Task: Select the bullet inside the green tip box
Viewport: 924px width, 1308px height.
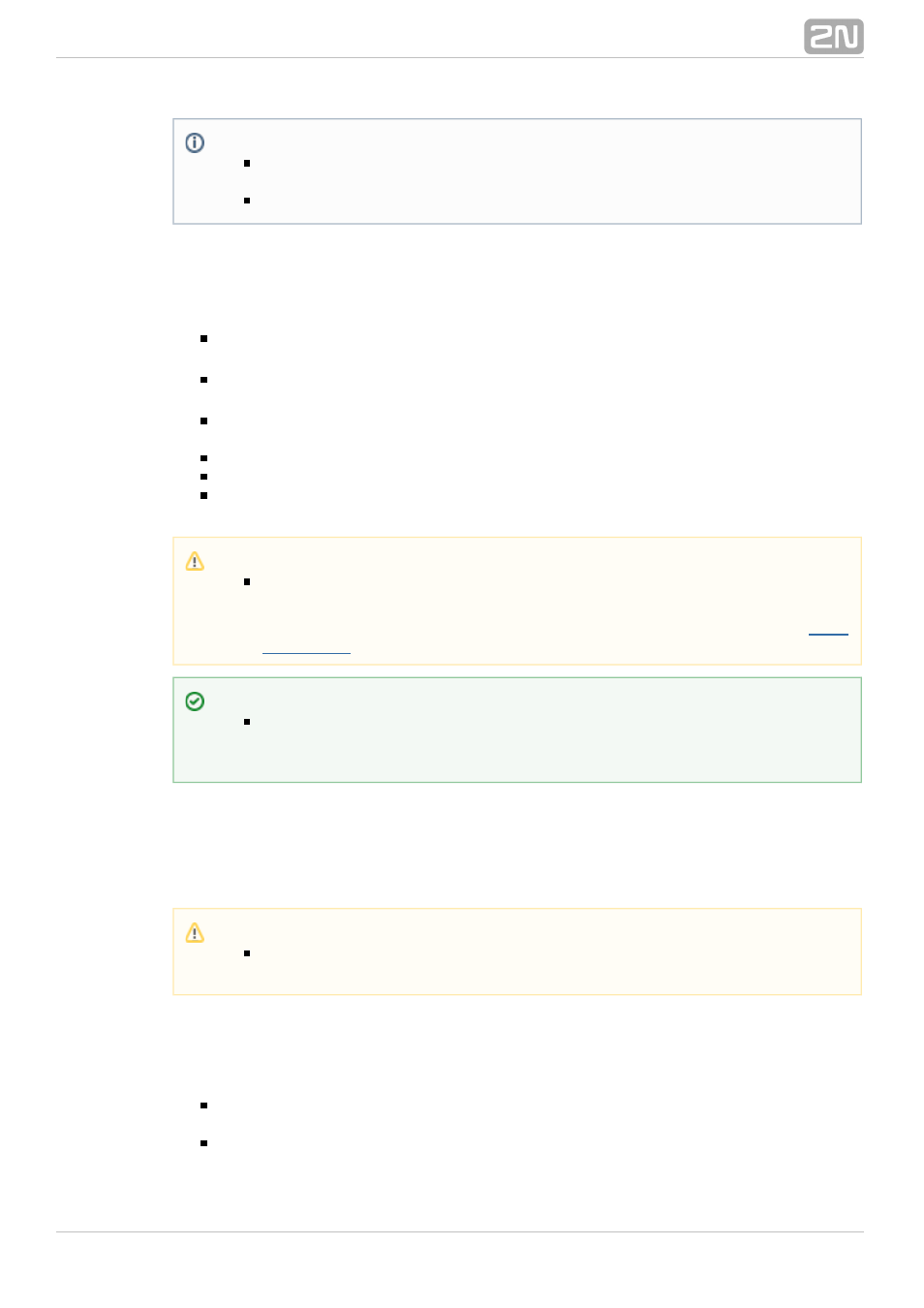Action: (247, 721)
